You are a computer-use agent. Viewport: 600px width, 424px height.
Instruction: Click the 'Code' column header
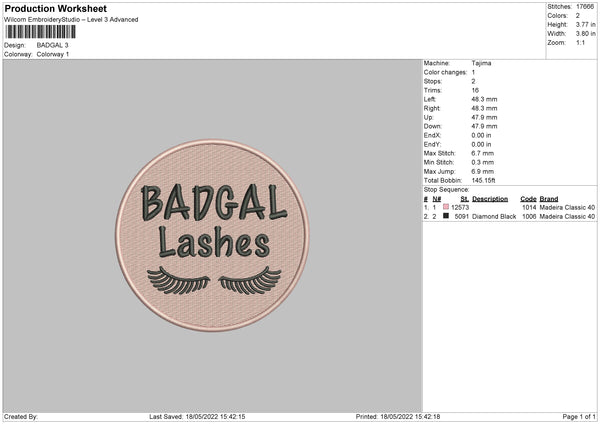click(x=528, y=199)
